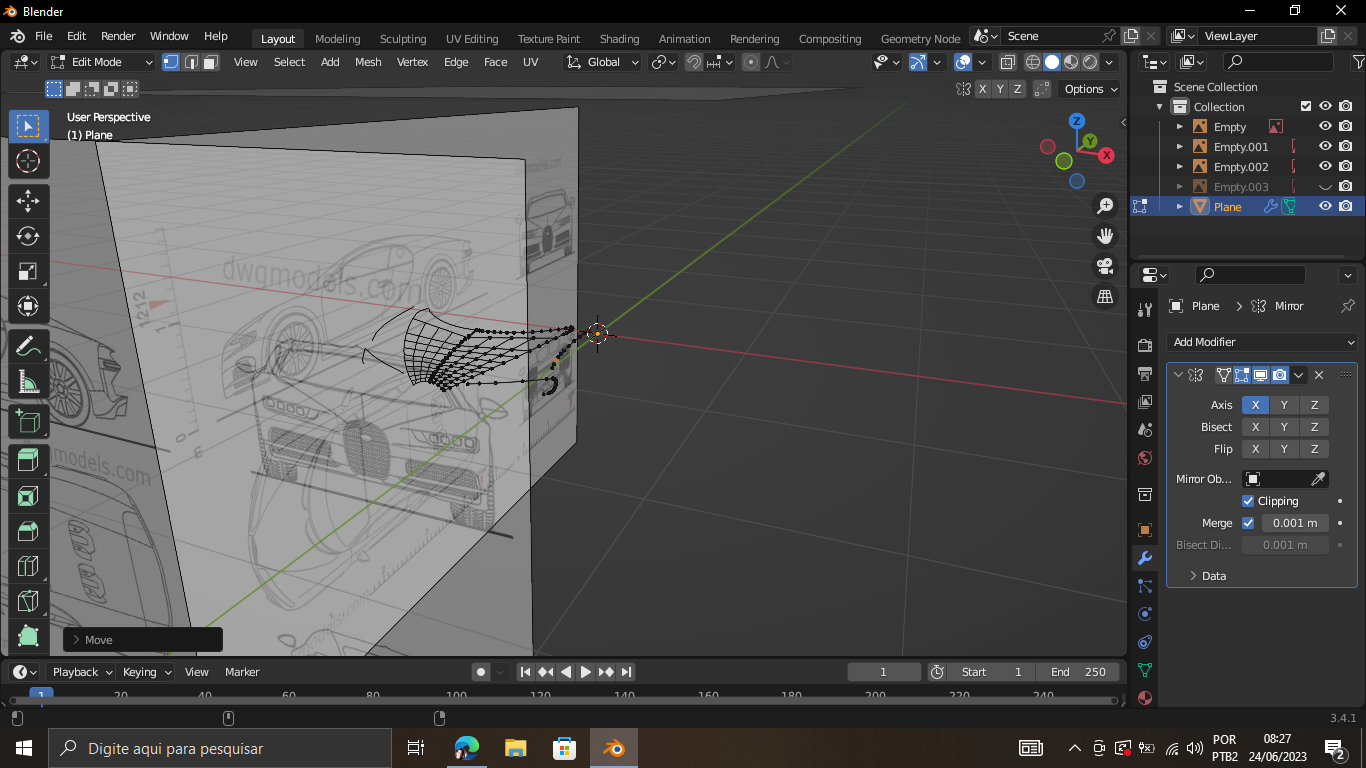Click the Options button in viewport header
This screenshot has width=1366, height=768.
[x=1090, y=89]
